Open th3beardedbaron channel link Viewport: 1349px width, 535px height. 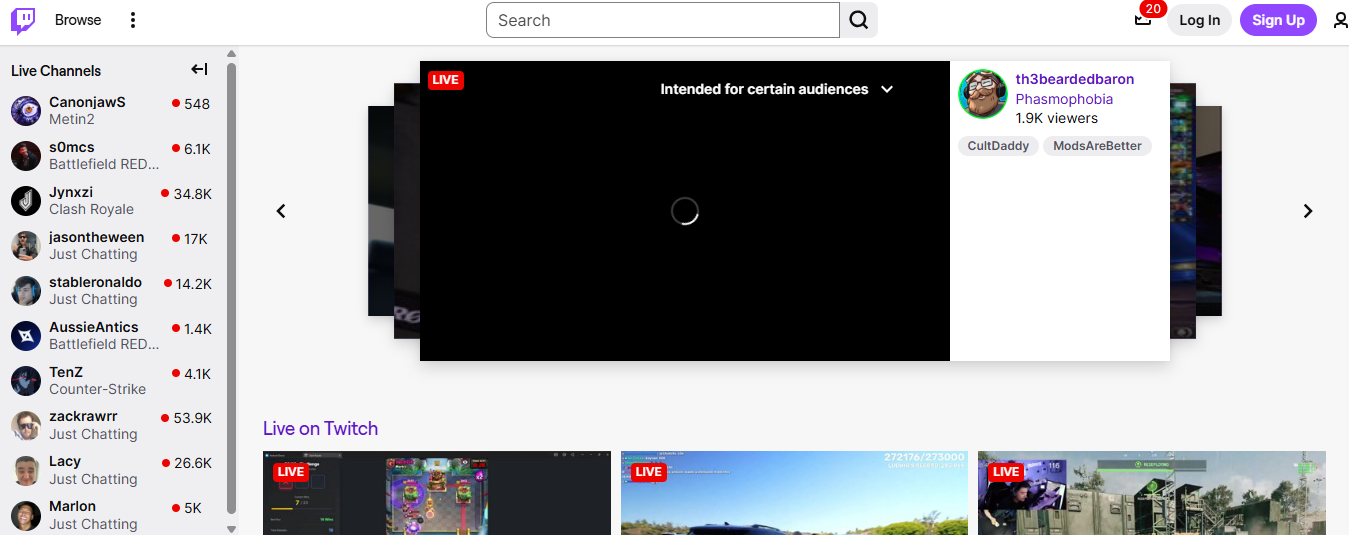1075,79
